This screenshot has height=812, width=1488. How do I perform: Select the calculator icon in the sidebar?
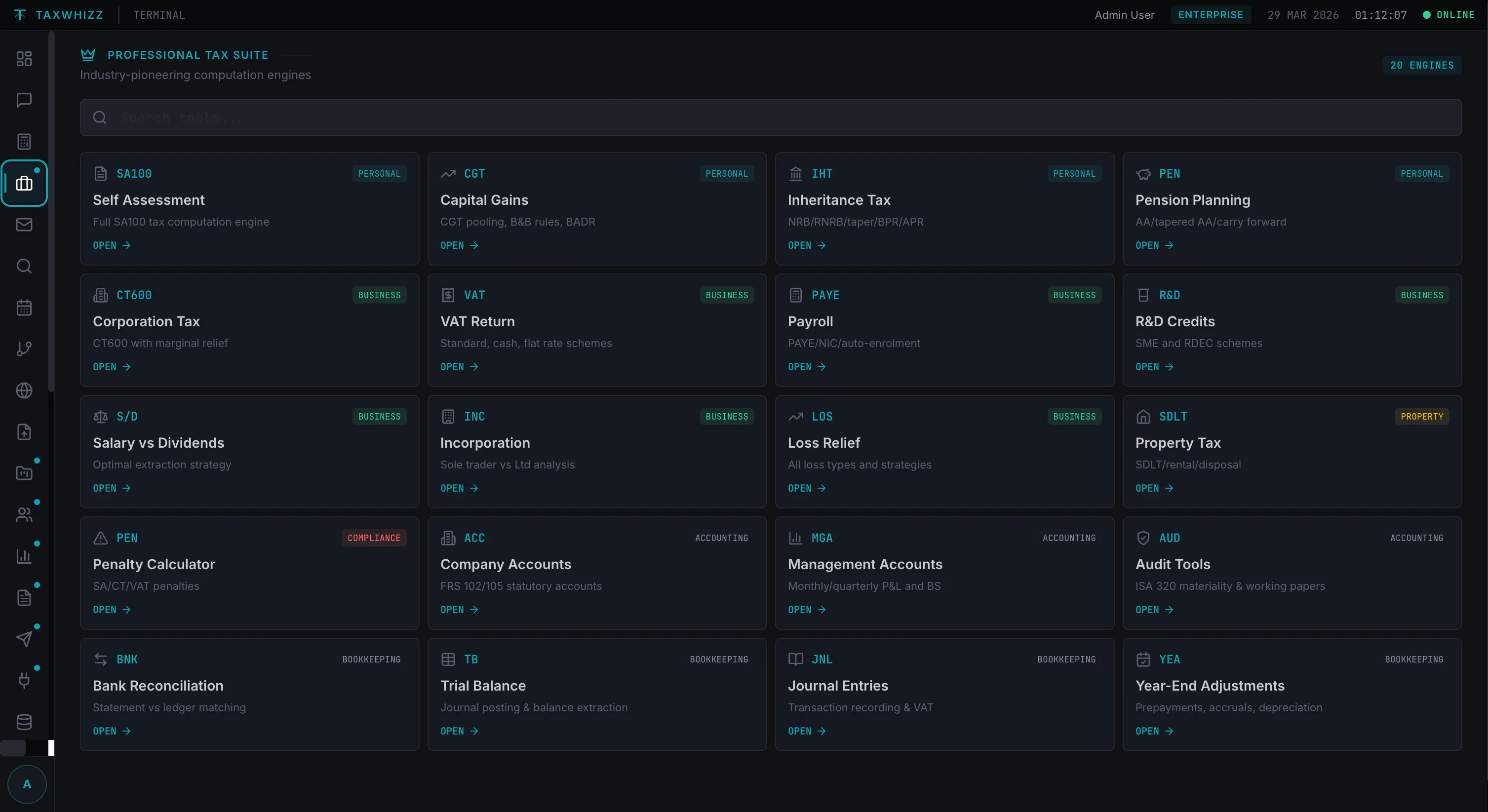(24, 142)
